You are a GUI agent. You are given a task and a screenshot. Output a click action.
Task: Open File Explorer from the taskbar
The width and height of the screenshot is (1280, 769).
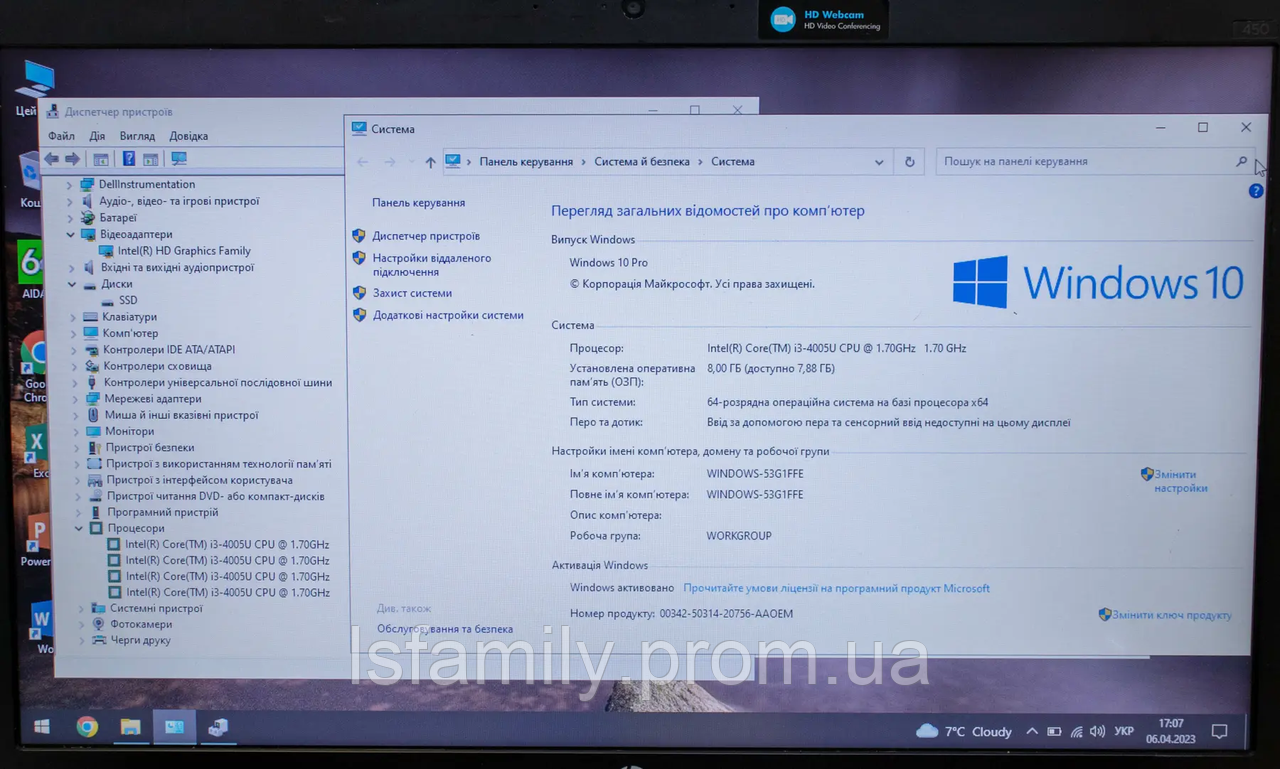130,727
